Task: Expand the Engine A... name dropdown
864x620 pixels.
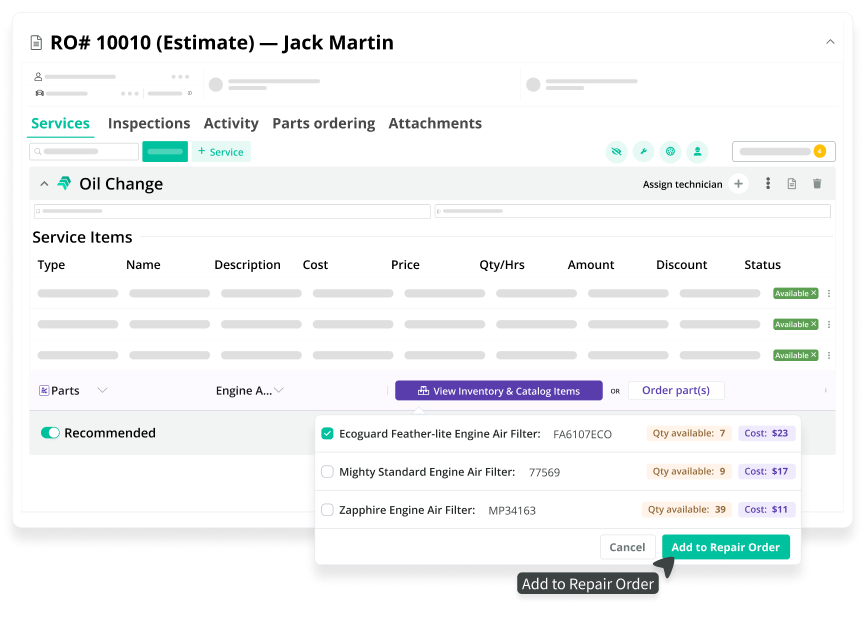Action: 279,391
